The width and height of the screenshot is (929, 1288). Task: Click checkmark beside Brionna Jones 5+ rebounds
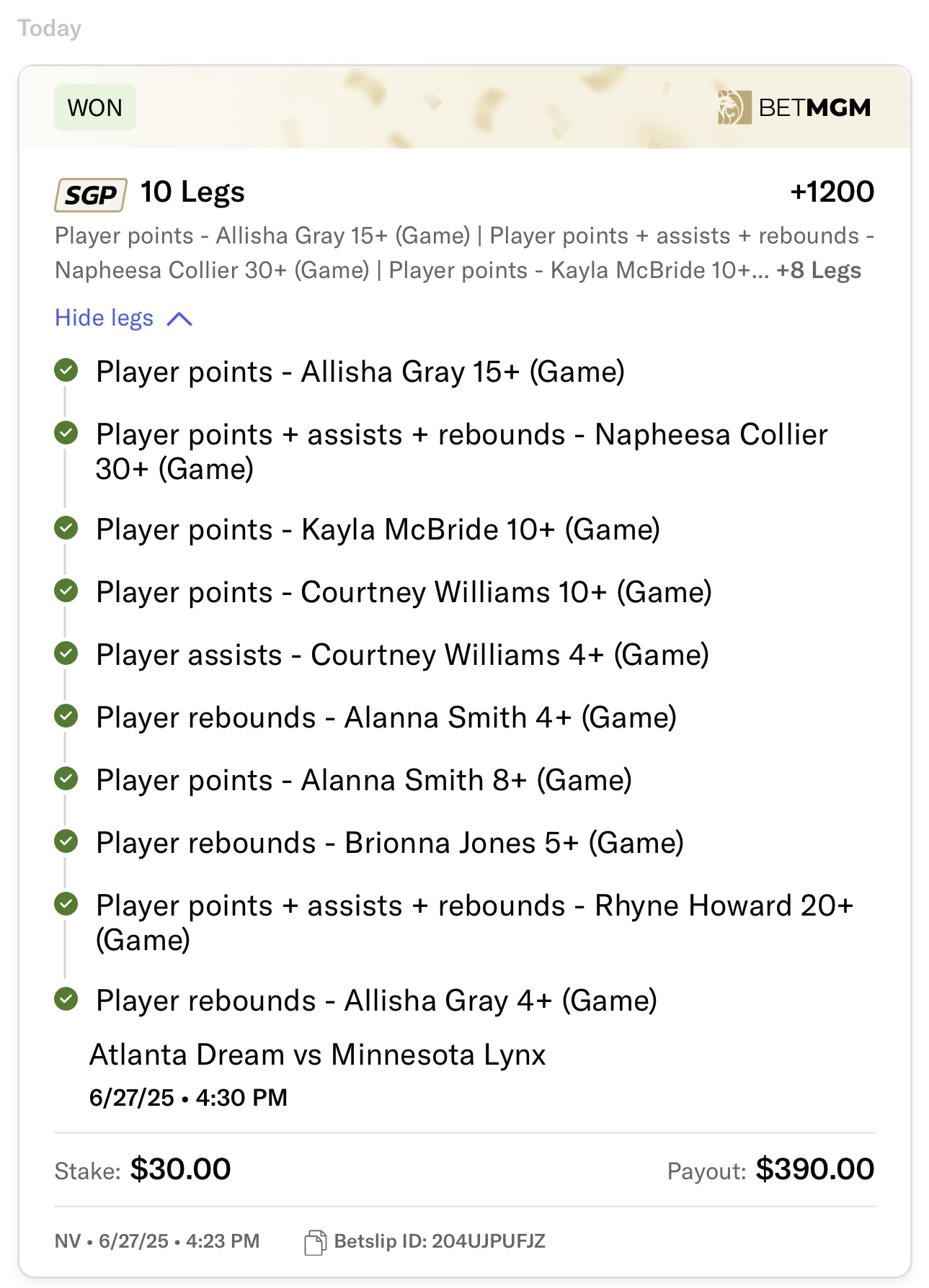[66, 841]
